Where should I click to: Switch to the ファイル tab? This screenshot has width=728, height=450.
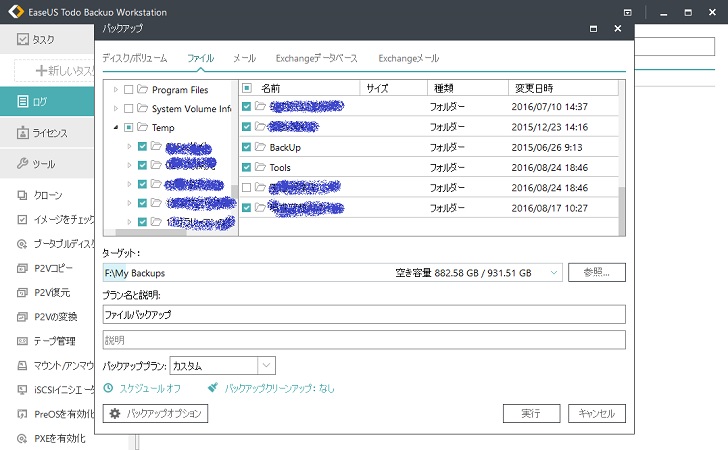(x=200, y=58)
